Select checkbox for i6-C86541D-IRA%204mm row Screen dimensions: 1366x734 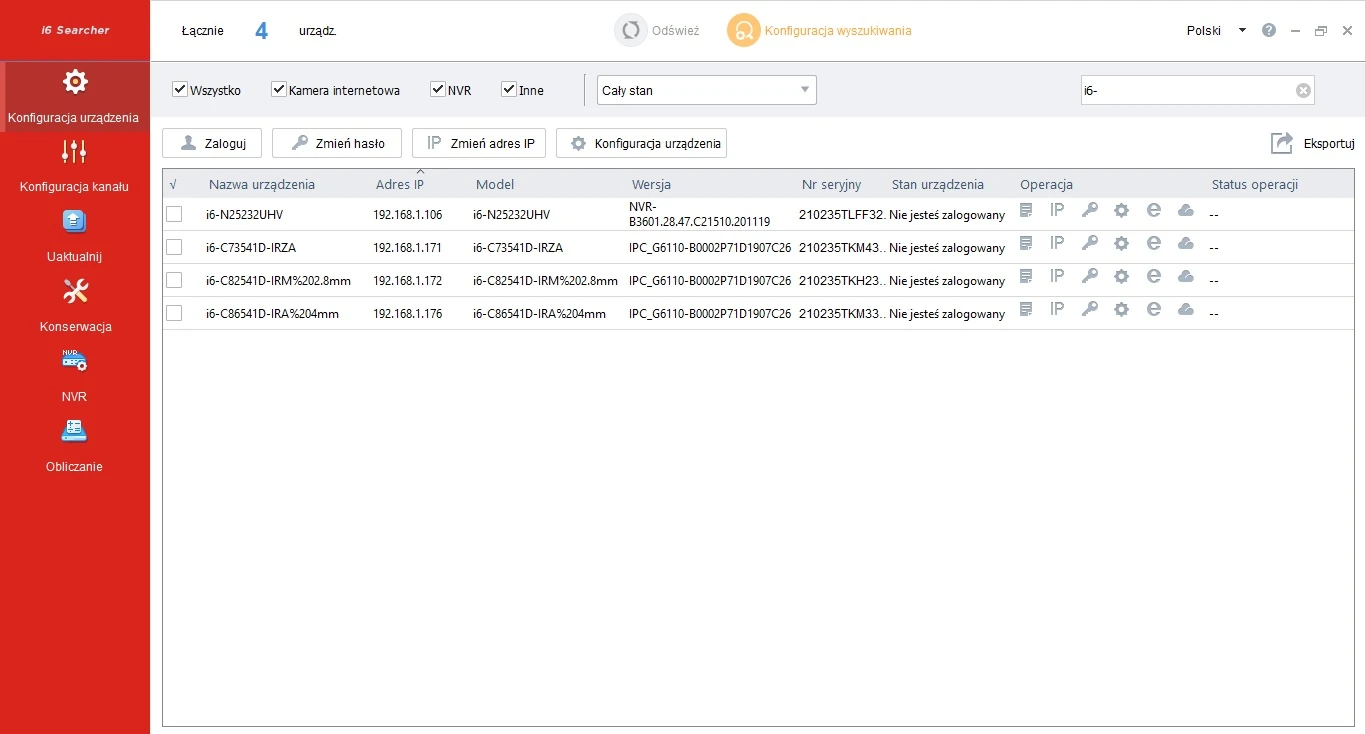174,313
